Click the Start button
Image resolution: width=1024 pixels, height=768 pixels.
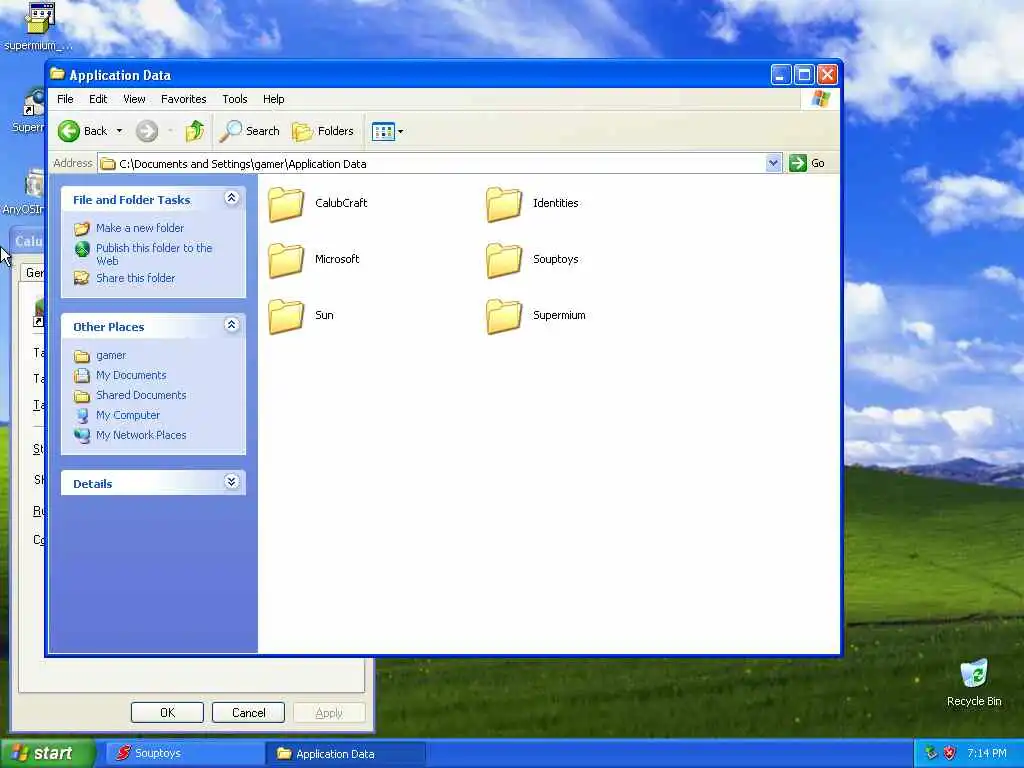[x=47, y=753]
